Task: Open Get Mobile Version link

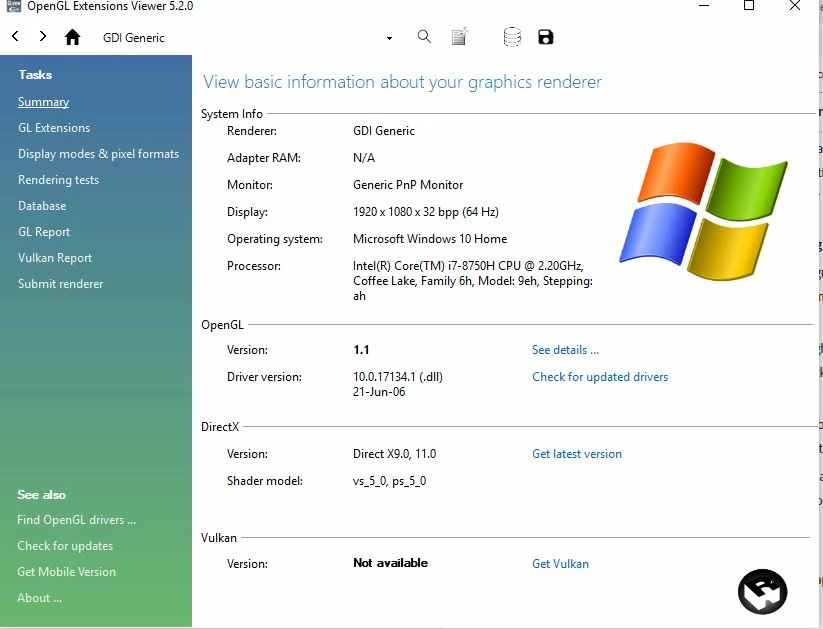Action: pos(66,572)
